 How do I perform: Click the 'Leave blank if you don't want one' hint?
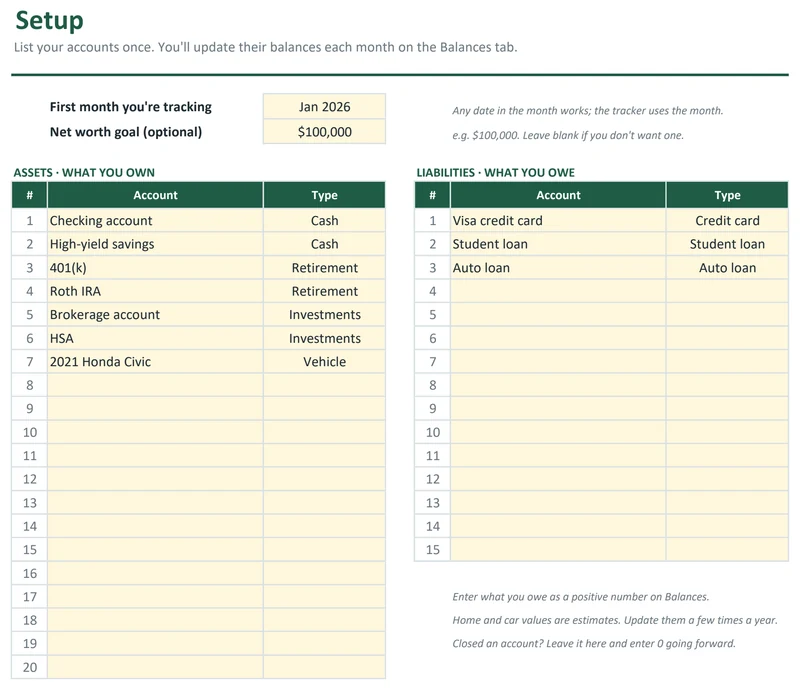coord(568,135)
